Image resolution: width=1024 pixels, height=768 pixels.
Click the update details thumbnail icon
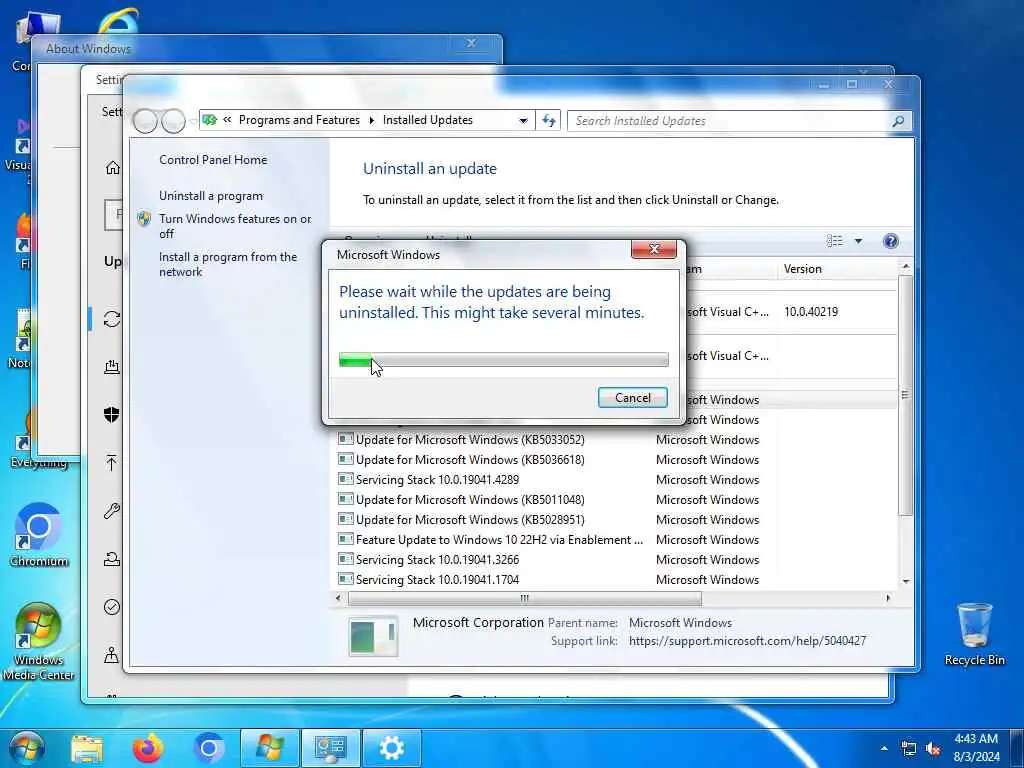point(373,636)
